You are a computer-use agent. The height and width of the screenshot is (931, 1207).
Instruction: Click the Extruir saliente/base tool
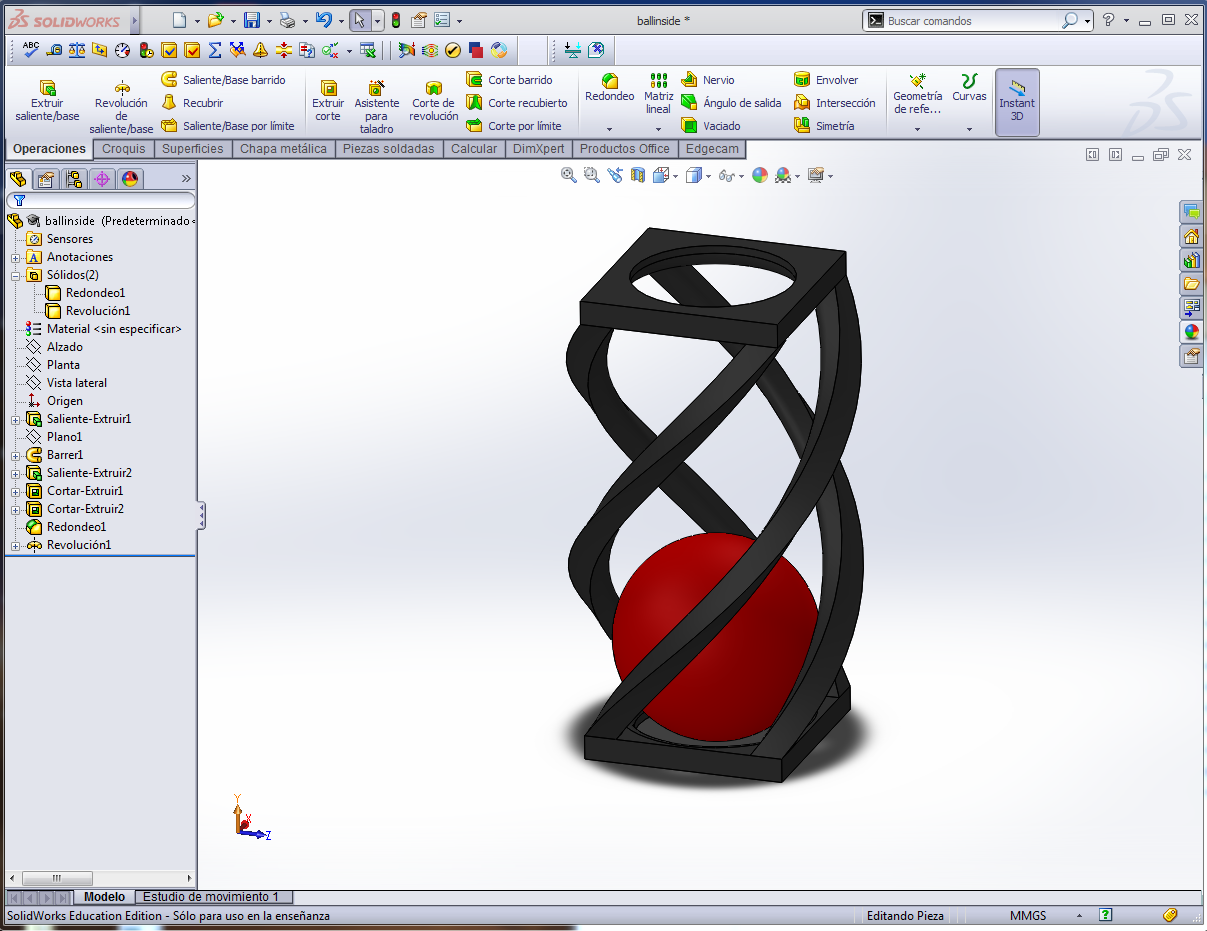coord(47,101)
